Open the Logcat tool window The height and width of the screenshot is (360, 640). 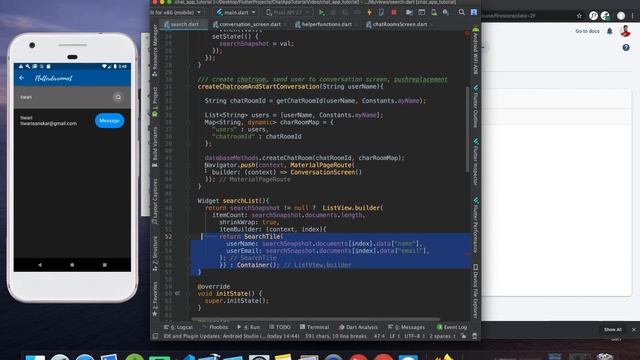point(178,327)
